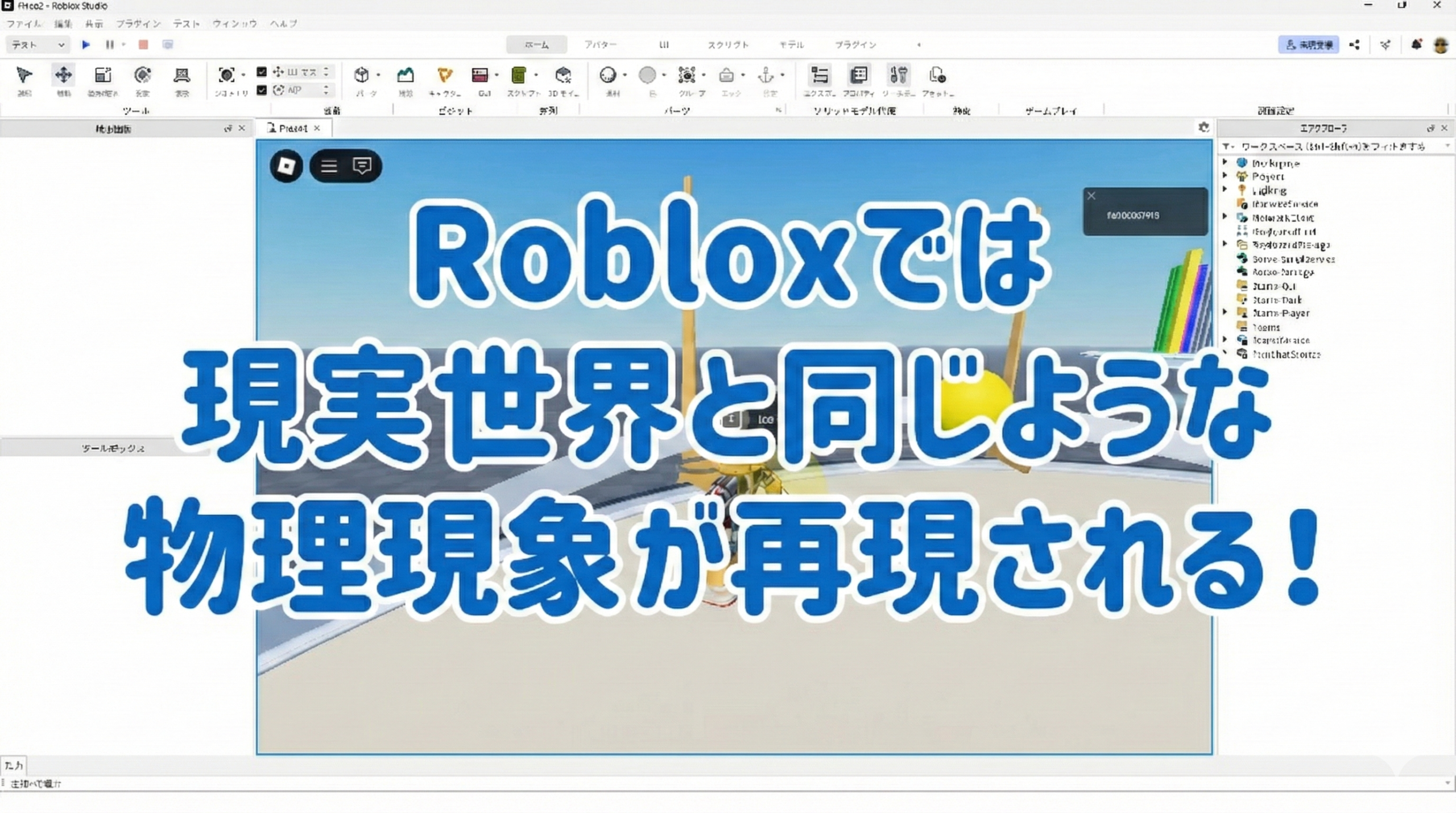Viewport: 1456px width, 813px height.
Task: Open the Plugins menu in menu bar
Action: (x=138, y=24)
